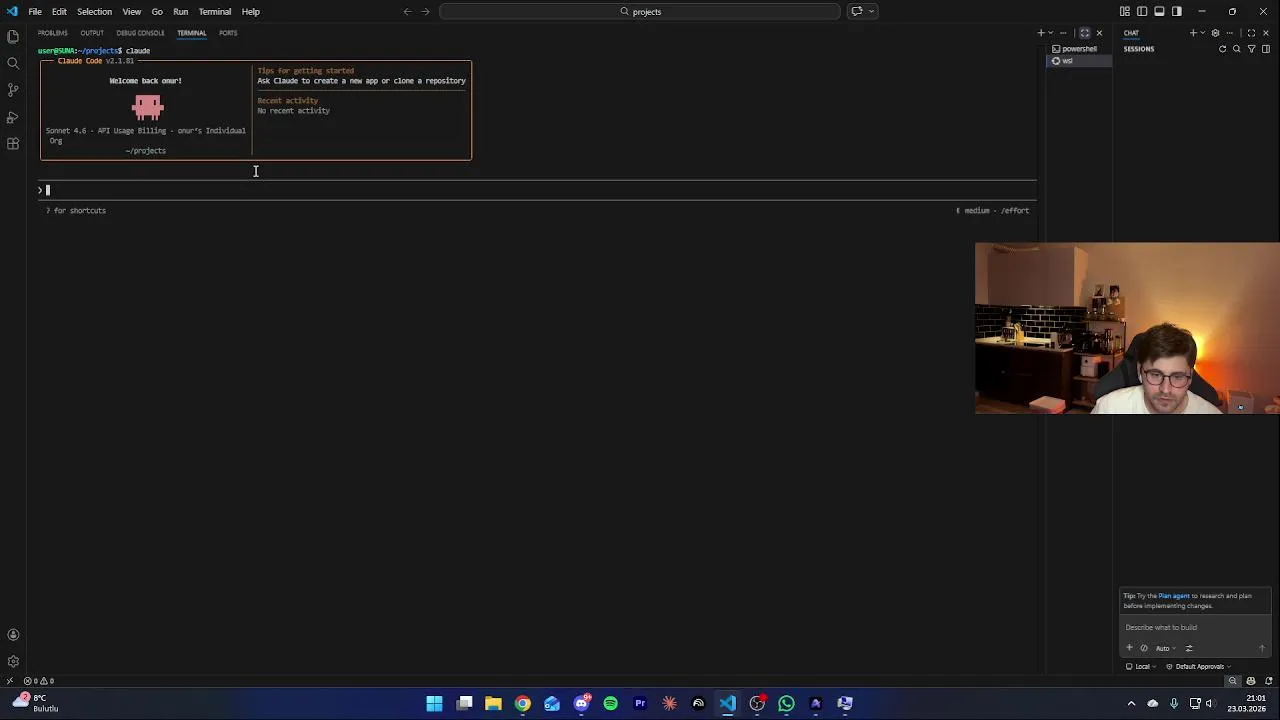Open remote window indicator in status bar
This screenshot has width=1280, height=720.
[x=9, y=681]
